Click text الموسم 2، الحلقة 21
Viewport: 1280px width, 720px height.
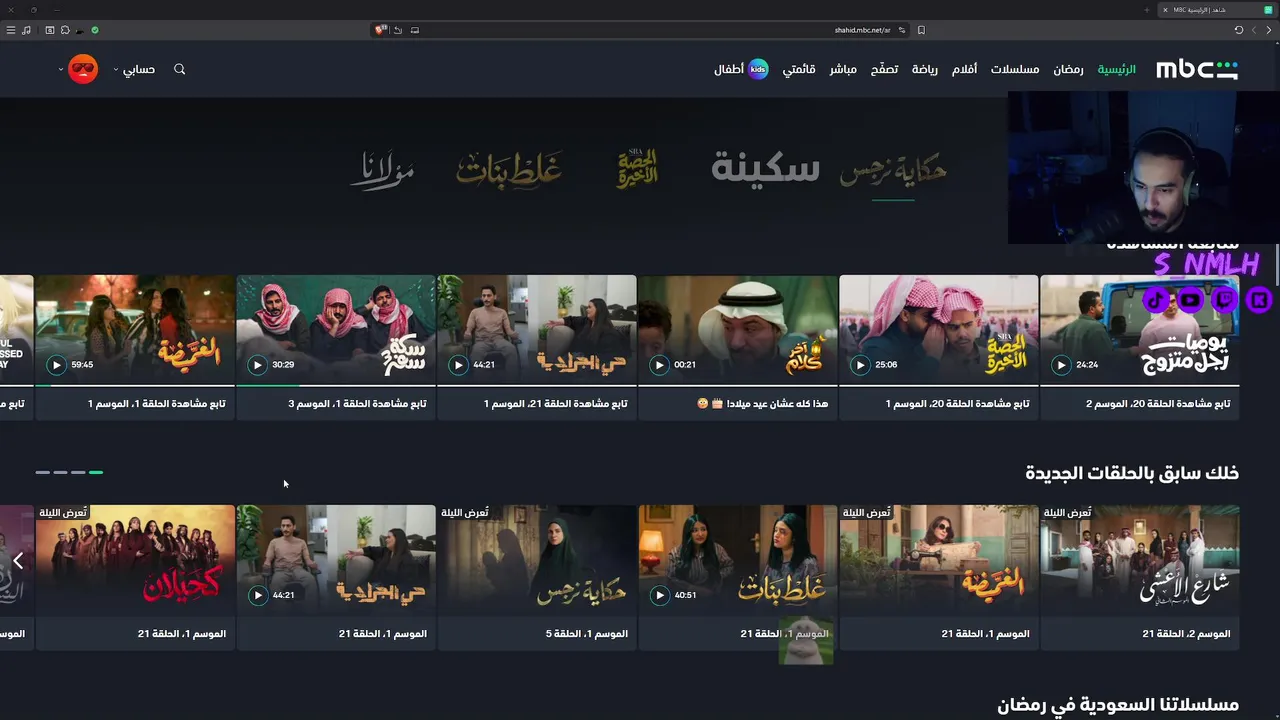[x=1186, y=634]
